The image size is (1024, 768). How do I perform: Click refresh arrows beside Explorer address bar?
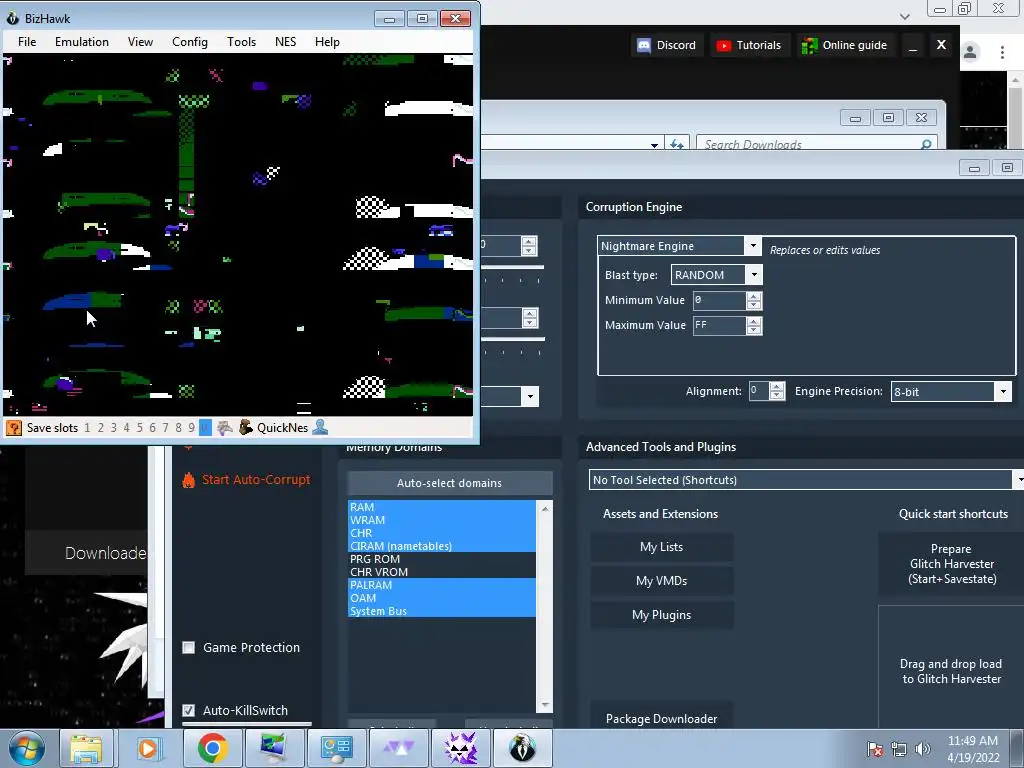(x=677, y=144)
